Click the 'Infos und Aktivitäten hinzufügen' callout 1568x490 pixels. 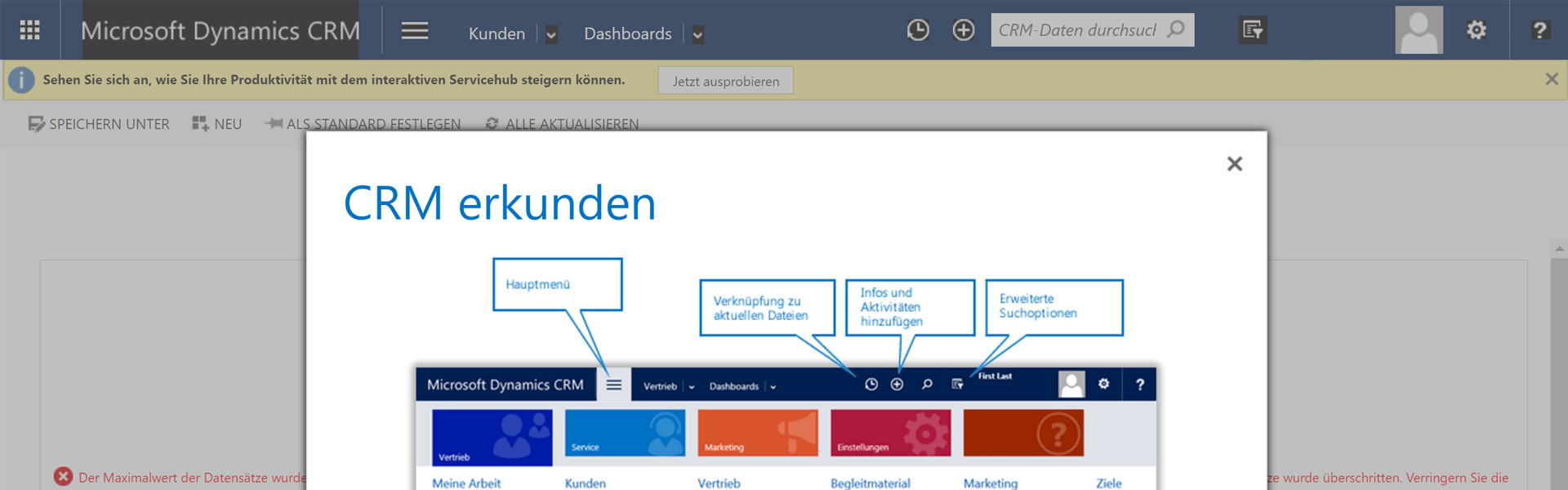[911, 308]
